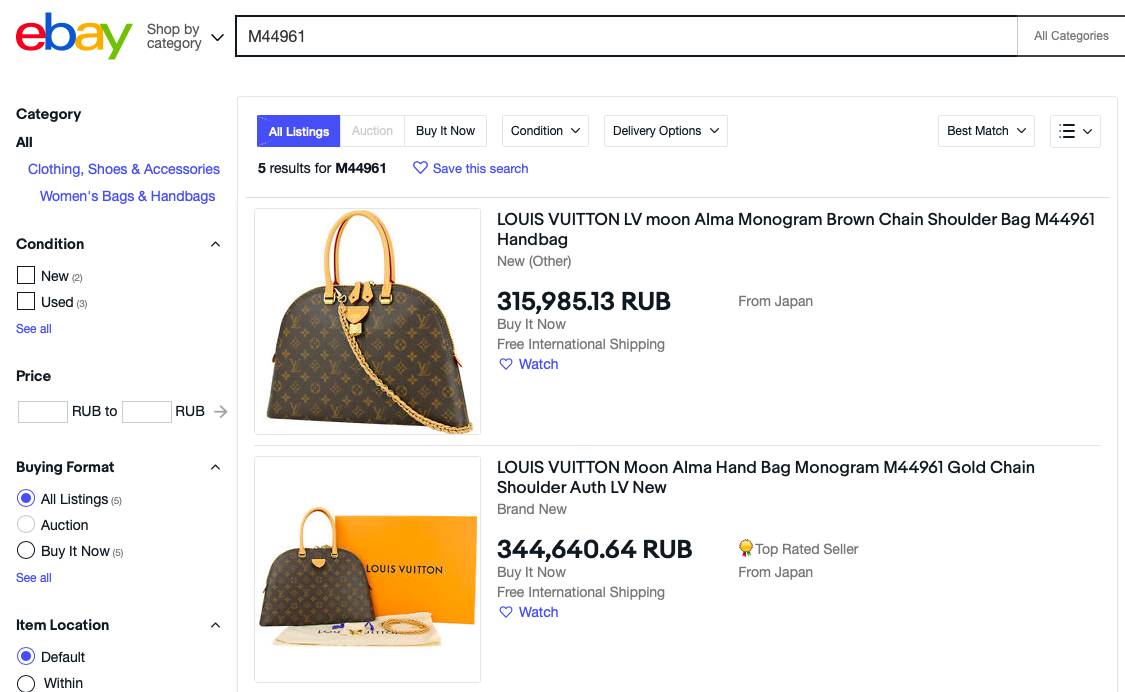Image resolution: width=1125 pixels, height=692 pixels.
Task: Open the Shop by category menu
Action: pos(184,37)
